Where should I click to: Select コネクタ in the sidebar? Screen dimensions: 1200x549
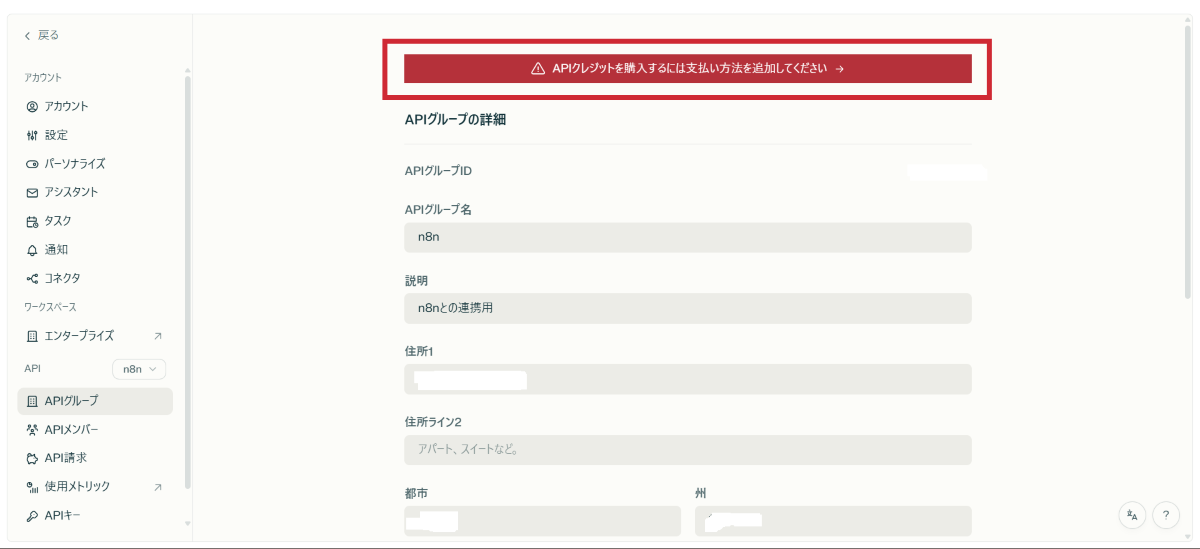point(62,278)
